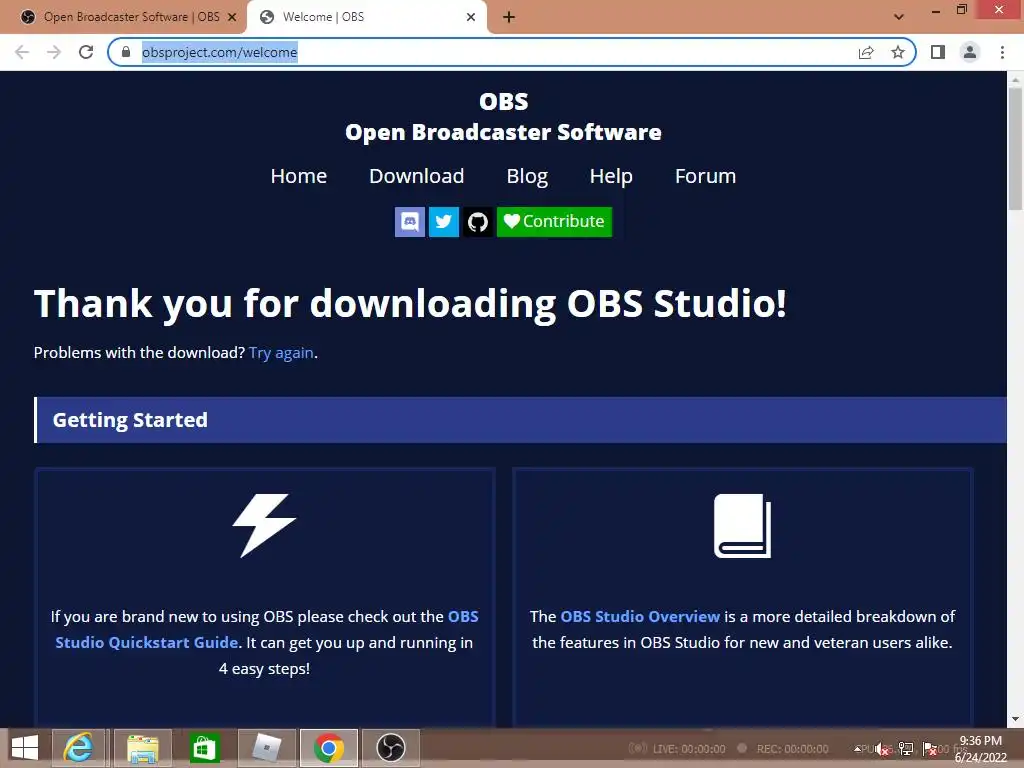
Task: Open a new browser tab
Action: click(509, 18)
